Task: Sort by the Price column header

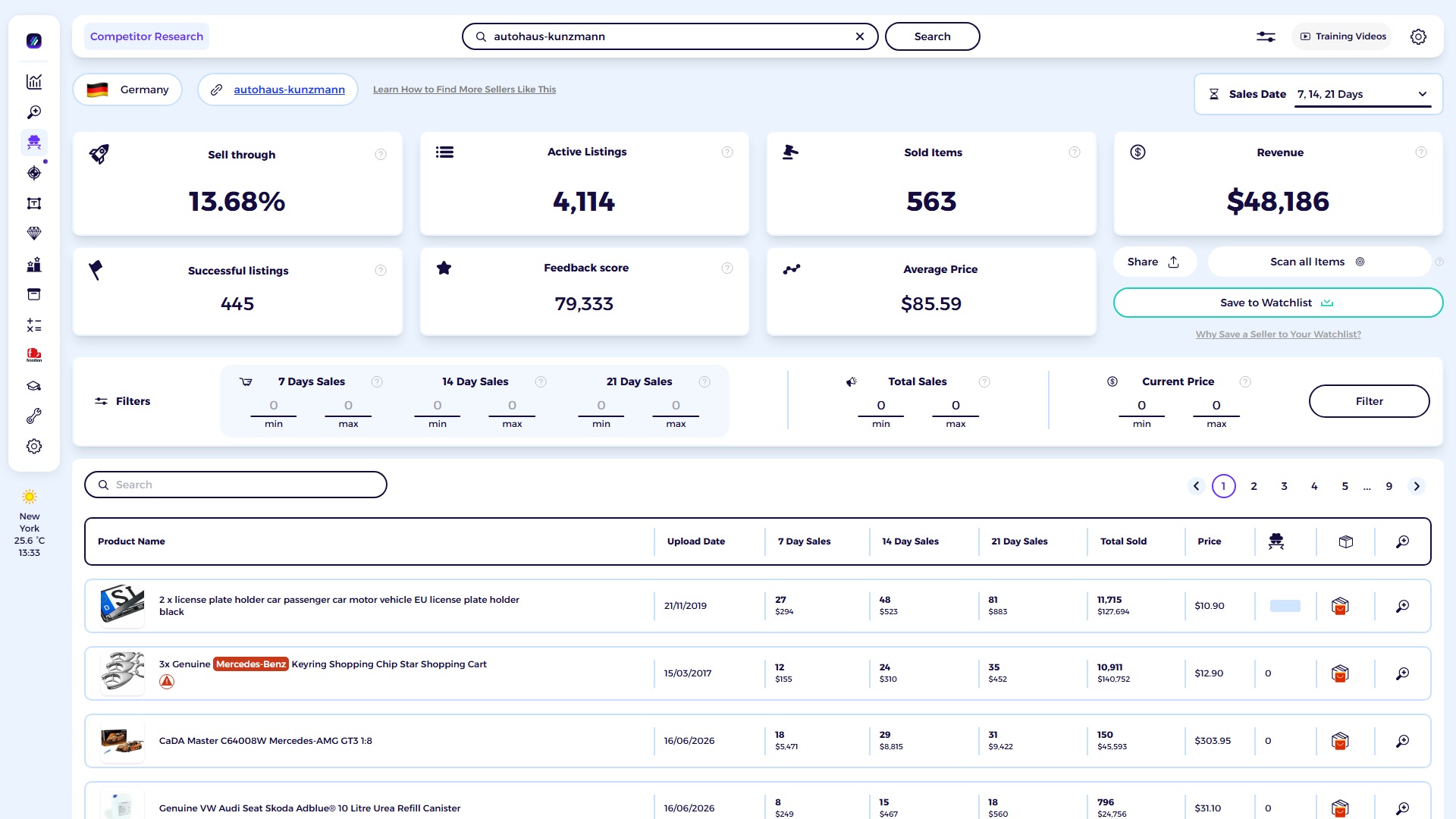Action: tap(1209, 541)
